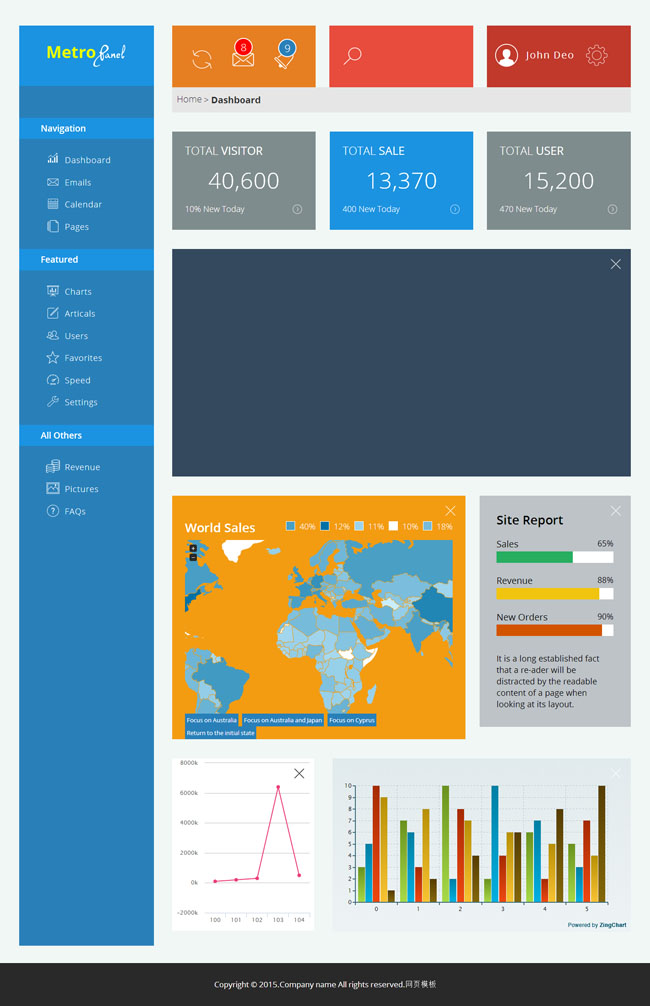650x1006 pixels.
Task: Toggle the 12% legend box
Action: 325,526
